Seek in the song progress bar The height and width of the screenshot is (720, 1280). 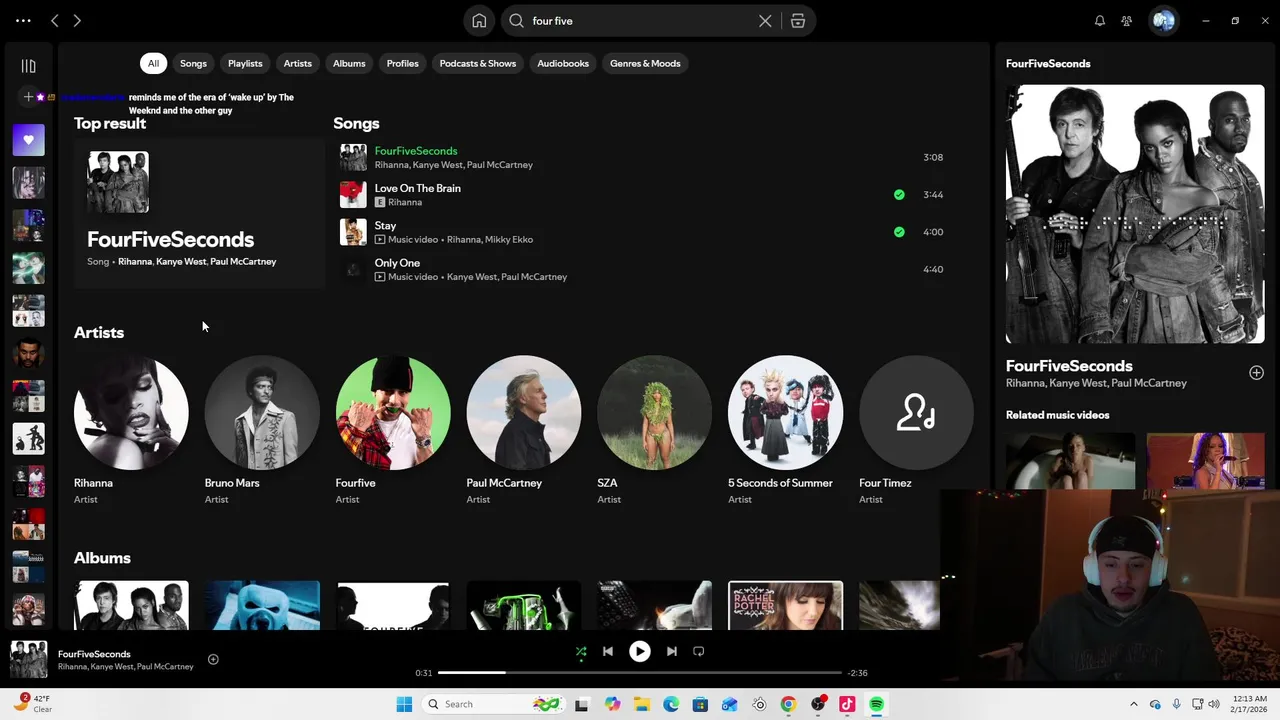640,673
